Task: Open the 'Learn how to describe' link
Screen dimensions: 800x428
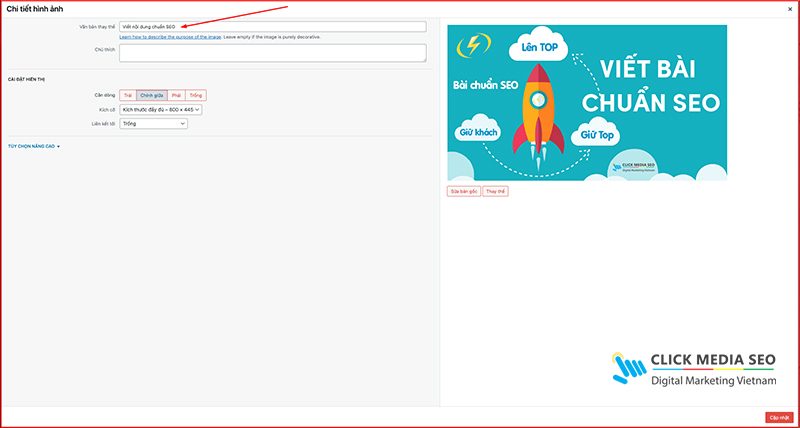Action: click(170, 37)
